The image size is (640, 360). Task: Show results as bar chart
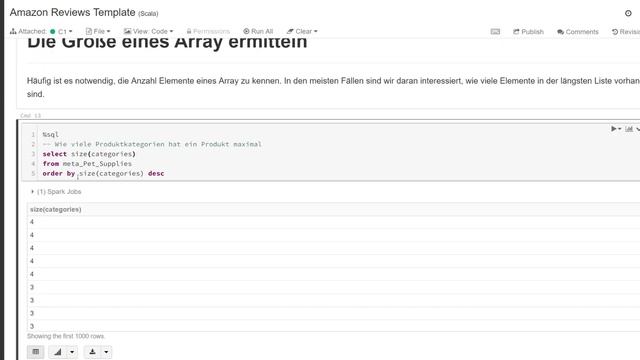(58, 352)
